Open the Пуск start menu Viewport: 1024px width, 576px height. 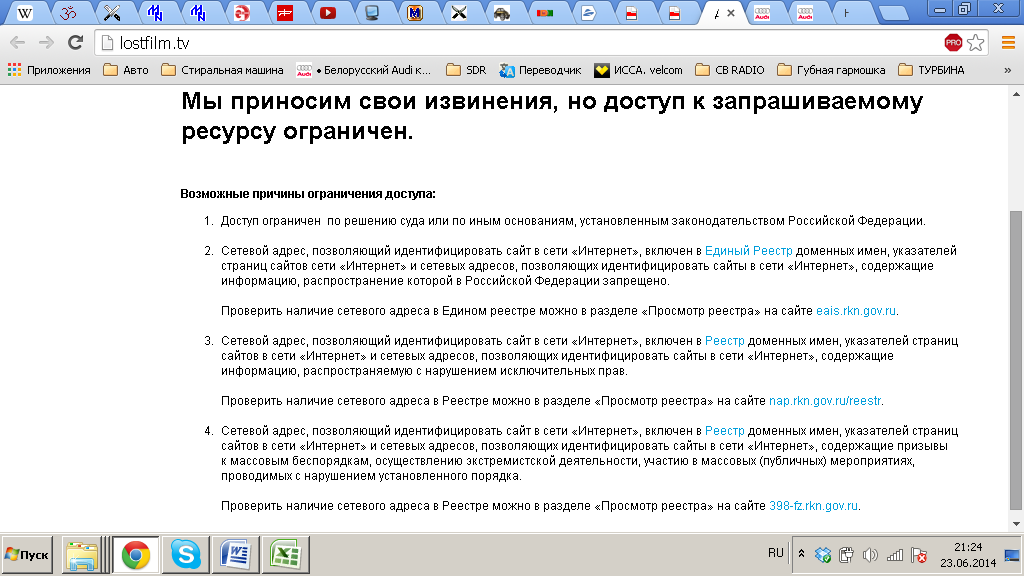[27, 555]
